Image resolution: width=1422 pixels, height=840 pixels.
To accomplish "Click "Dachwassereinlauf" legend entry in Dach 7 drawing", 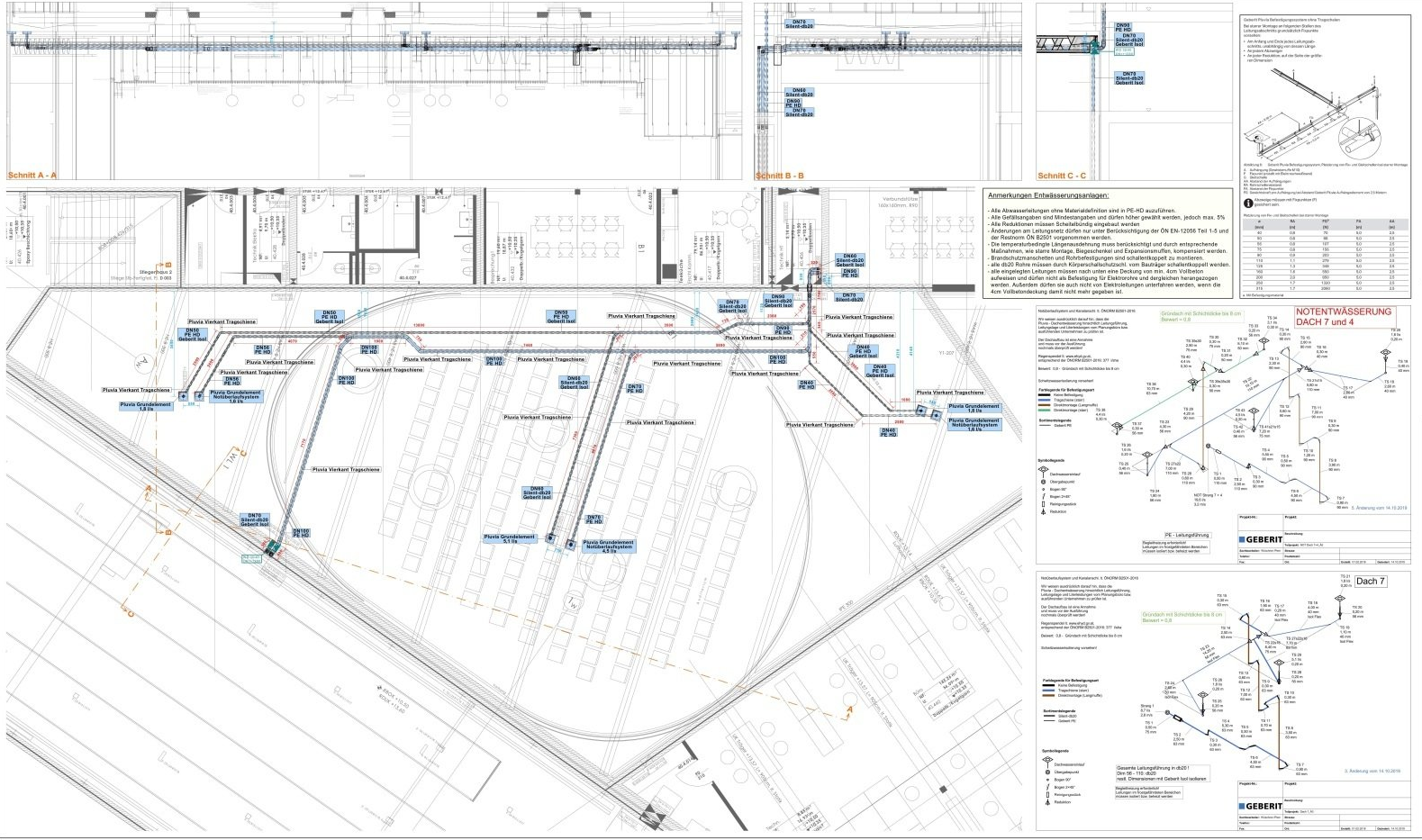I will tap(1070, 763).
